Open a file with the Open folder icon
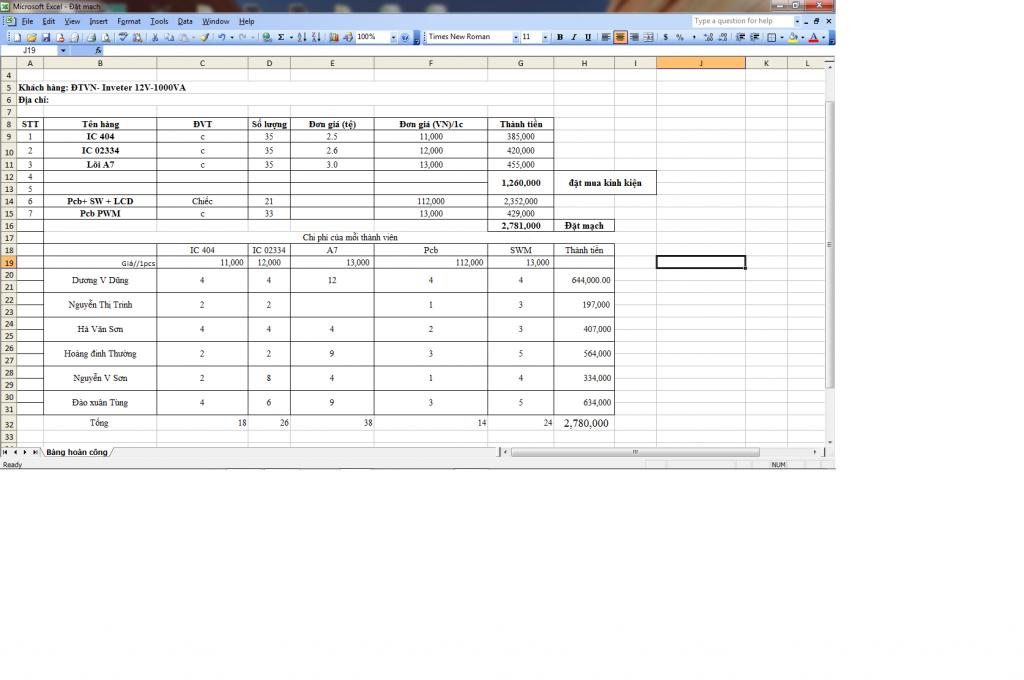The image size is (1024, 680). tap(32, 37)
